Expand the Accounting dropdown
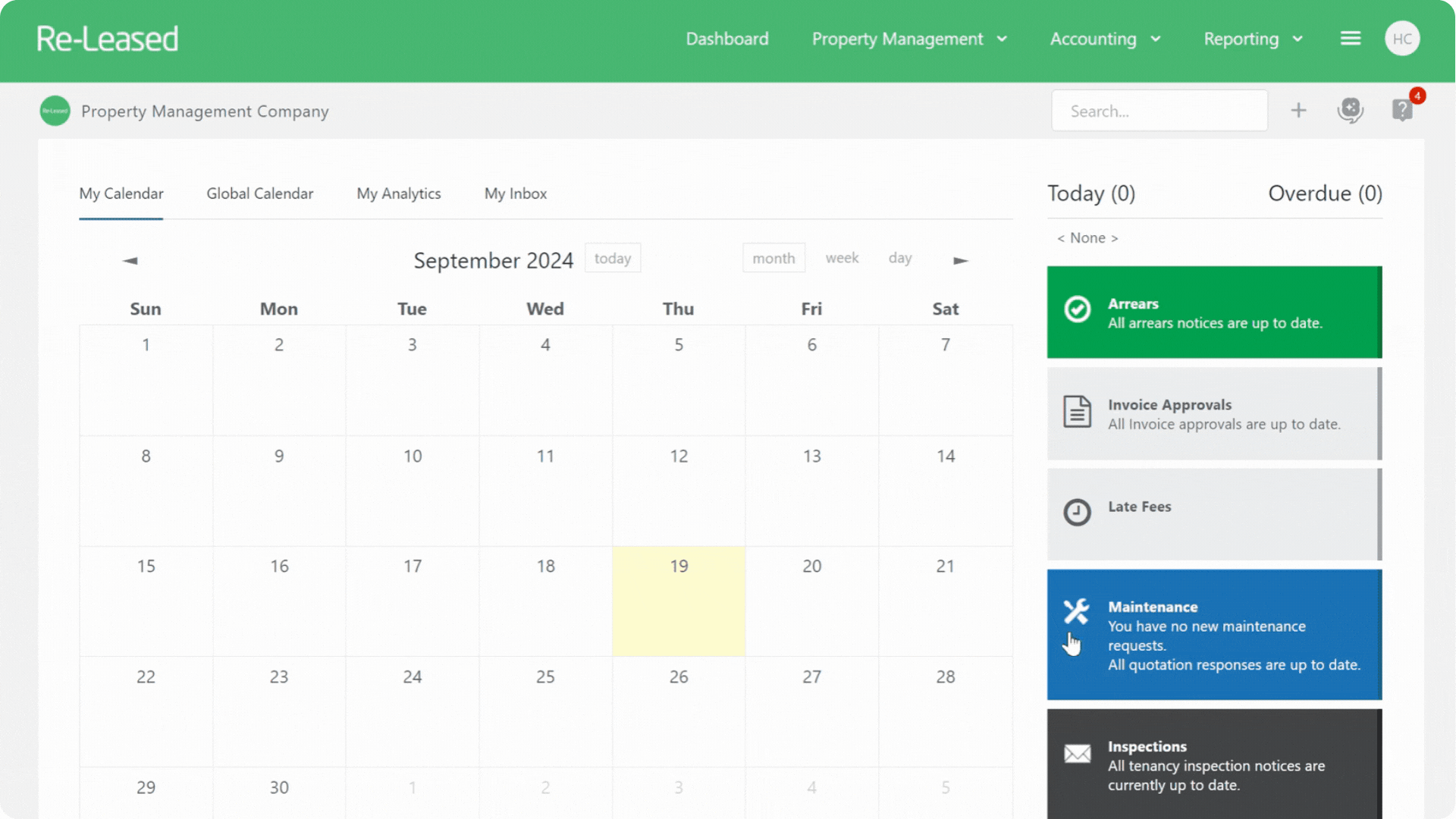Viewport: 1456px width, 819px height. tap(1105, 39)
